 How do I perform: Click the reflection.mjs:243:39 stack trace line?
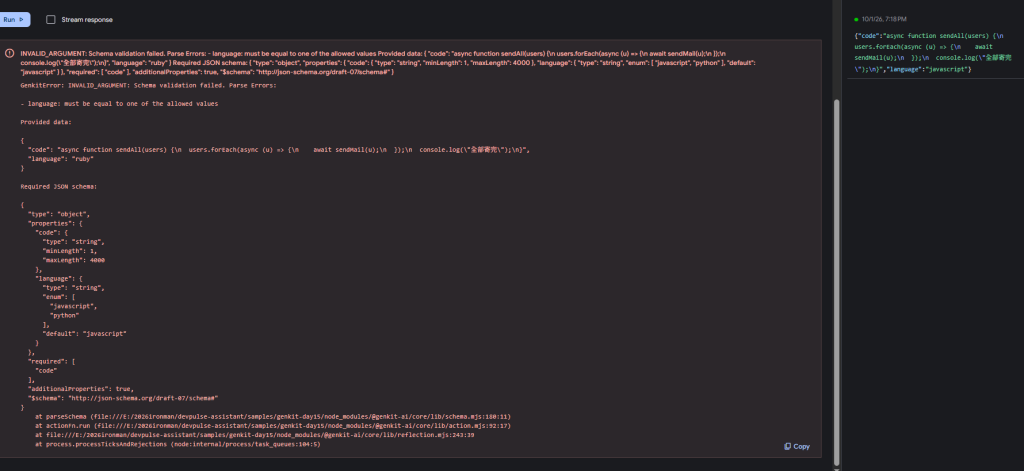click(x=255, y=434)
